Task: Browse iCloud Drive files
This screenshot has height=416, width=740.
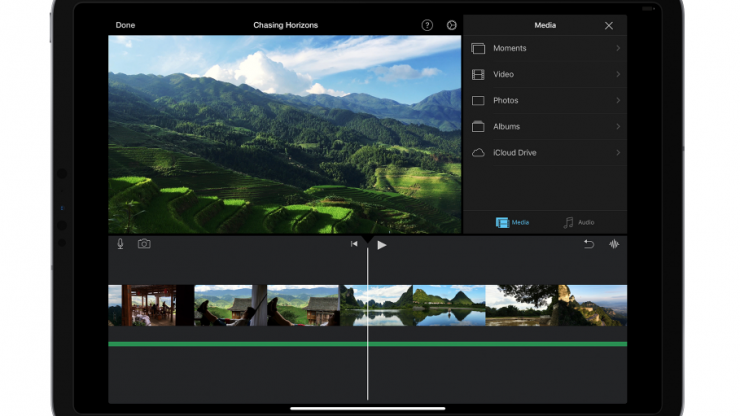Action: point(545,152)
